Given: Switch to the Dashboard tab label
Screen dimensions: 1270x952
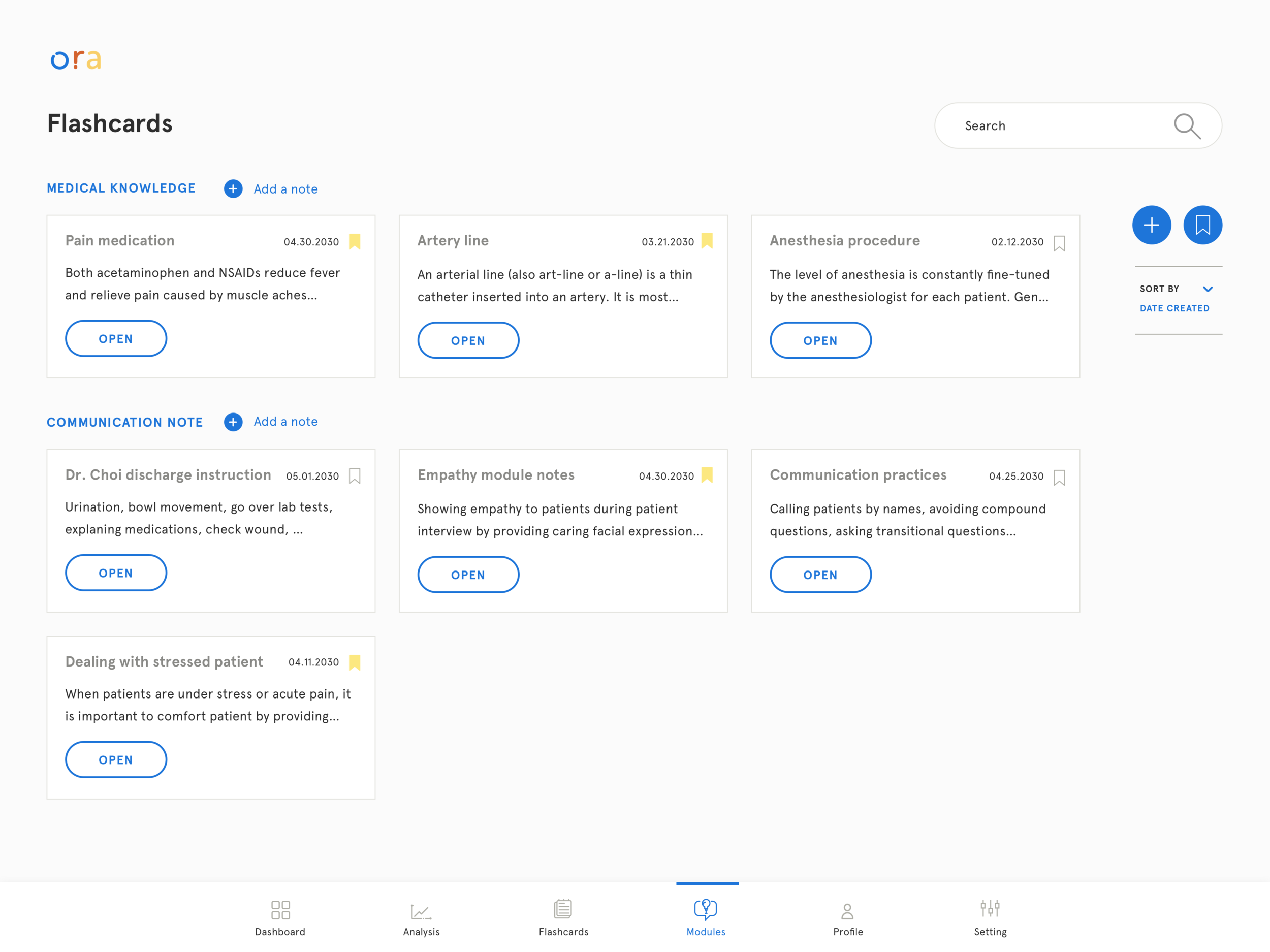Looking at the screenshot, I should [x=280, y=932].
